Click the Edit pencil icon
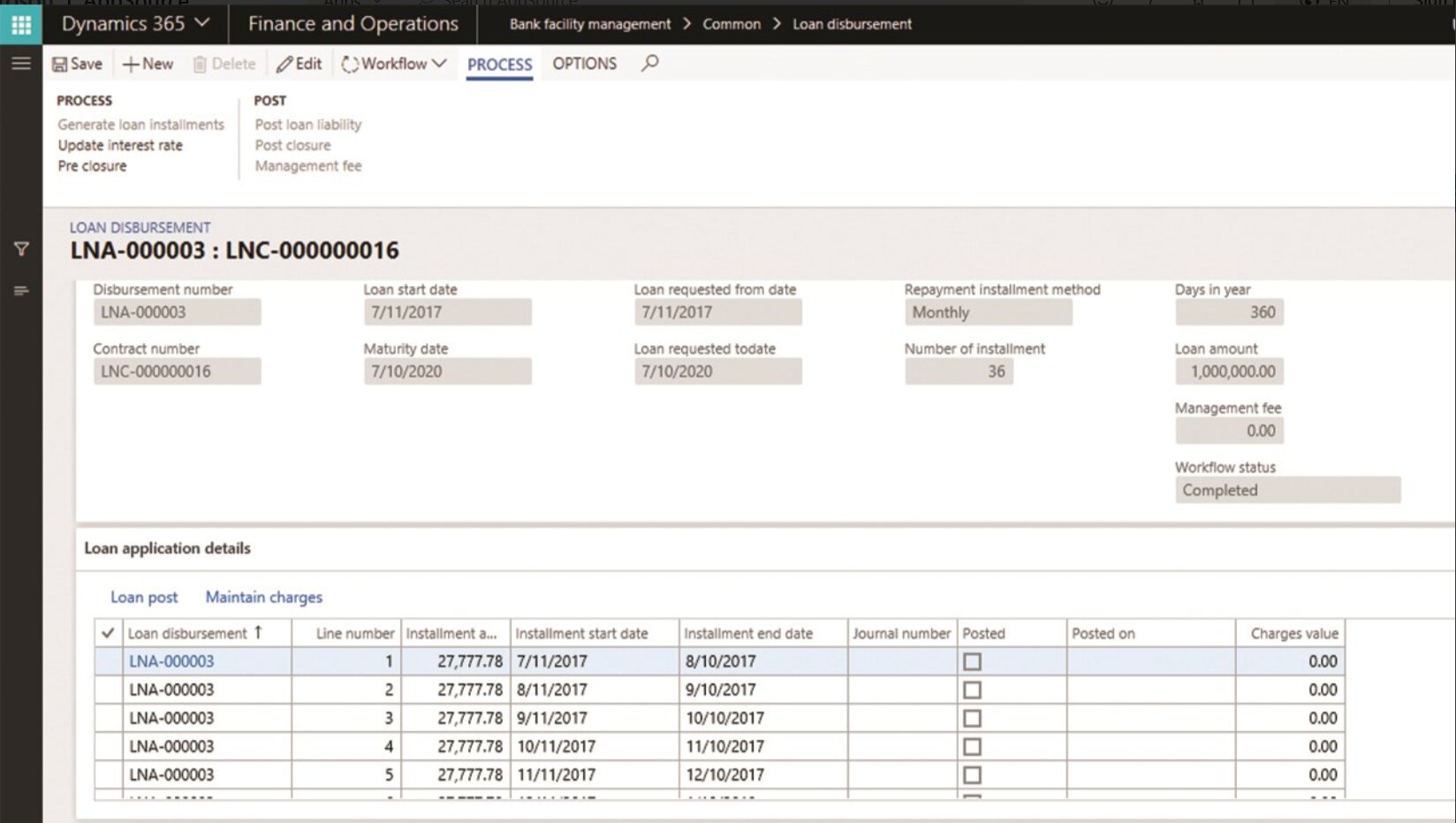The height and width of the screenshot is (823, 1456). coord(284,65)
